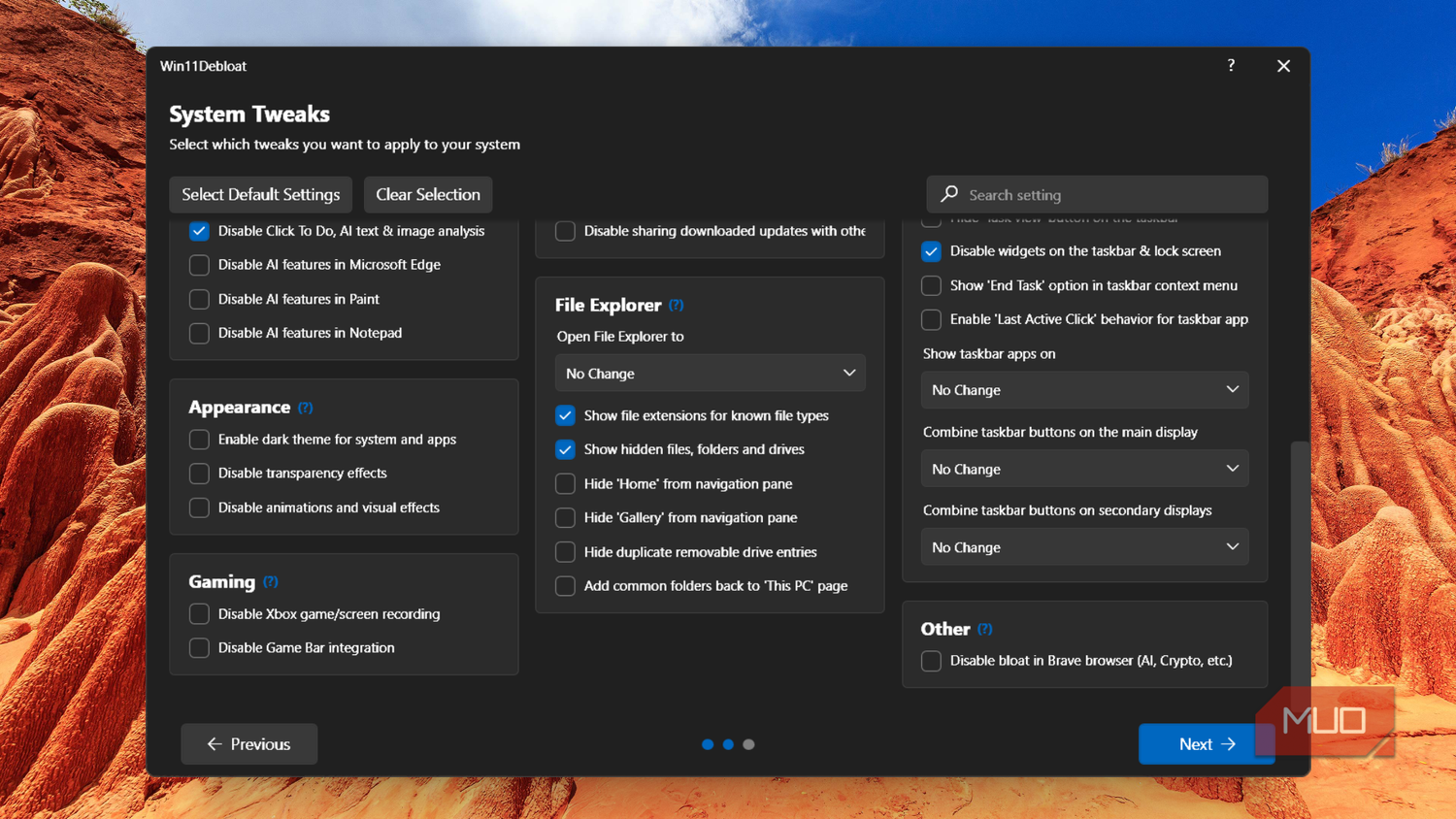Open the help question mark in title bar
The width and height of the screenshot is (1456, 819).
1231,66
